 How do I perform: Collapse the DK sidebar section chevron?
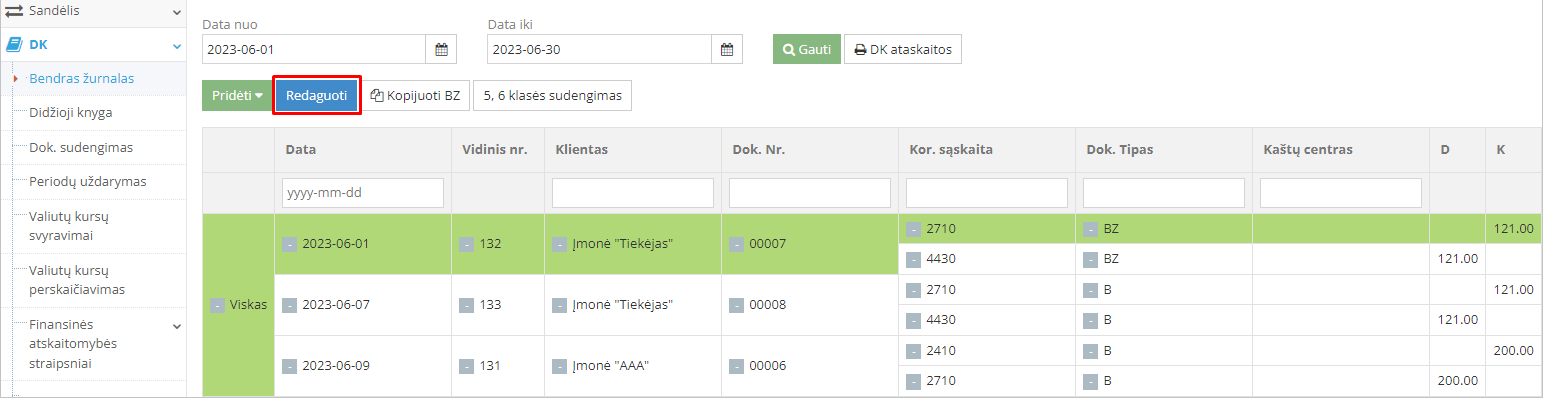(177, 45)
